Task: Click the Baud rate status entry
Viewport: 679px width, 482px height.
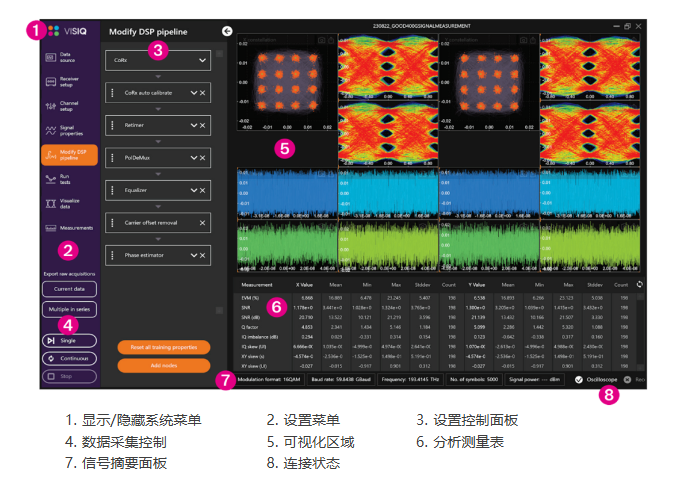Action: 341,379
